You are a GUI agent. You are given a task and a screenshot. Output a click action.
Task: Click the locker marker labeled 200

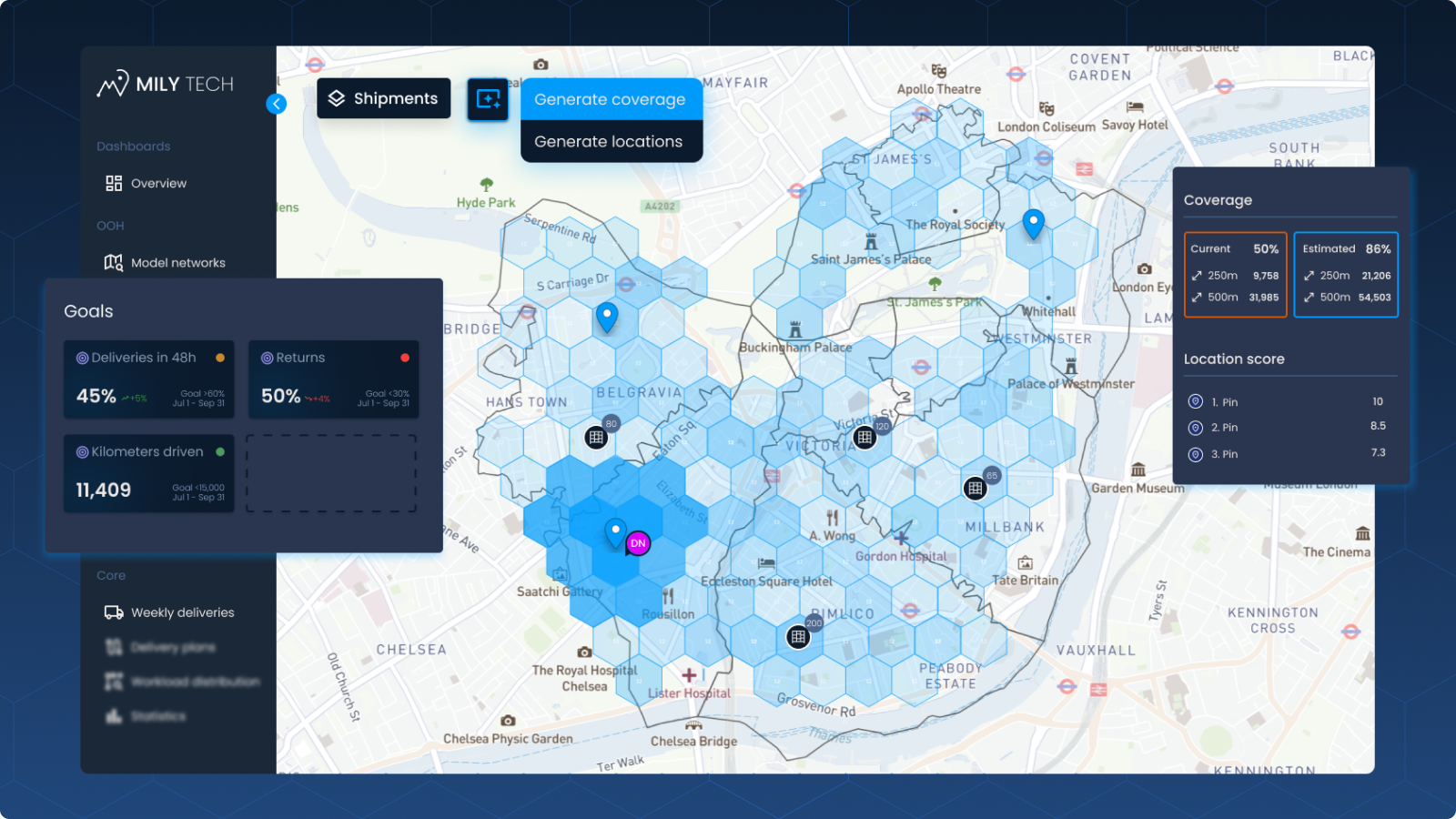coord(798,637)
